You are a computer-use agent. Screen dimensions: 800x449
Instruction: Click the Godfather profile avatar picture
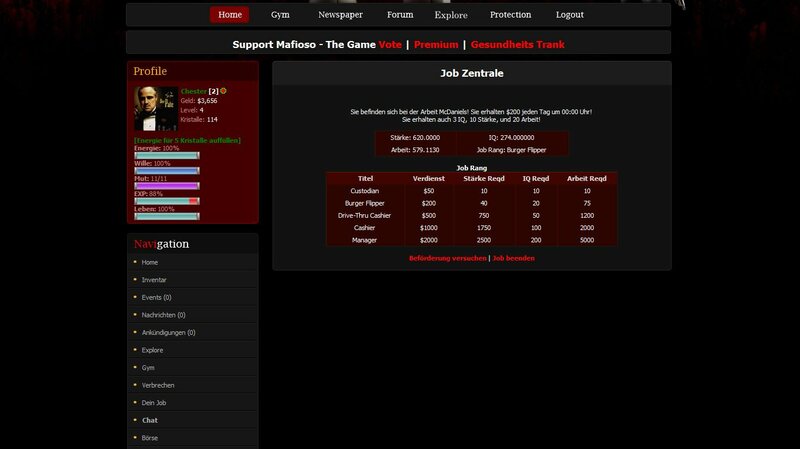coord(156,109)
